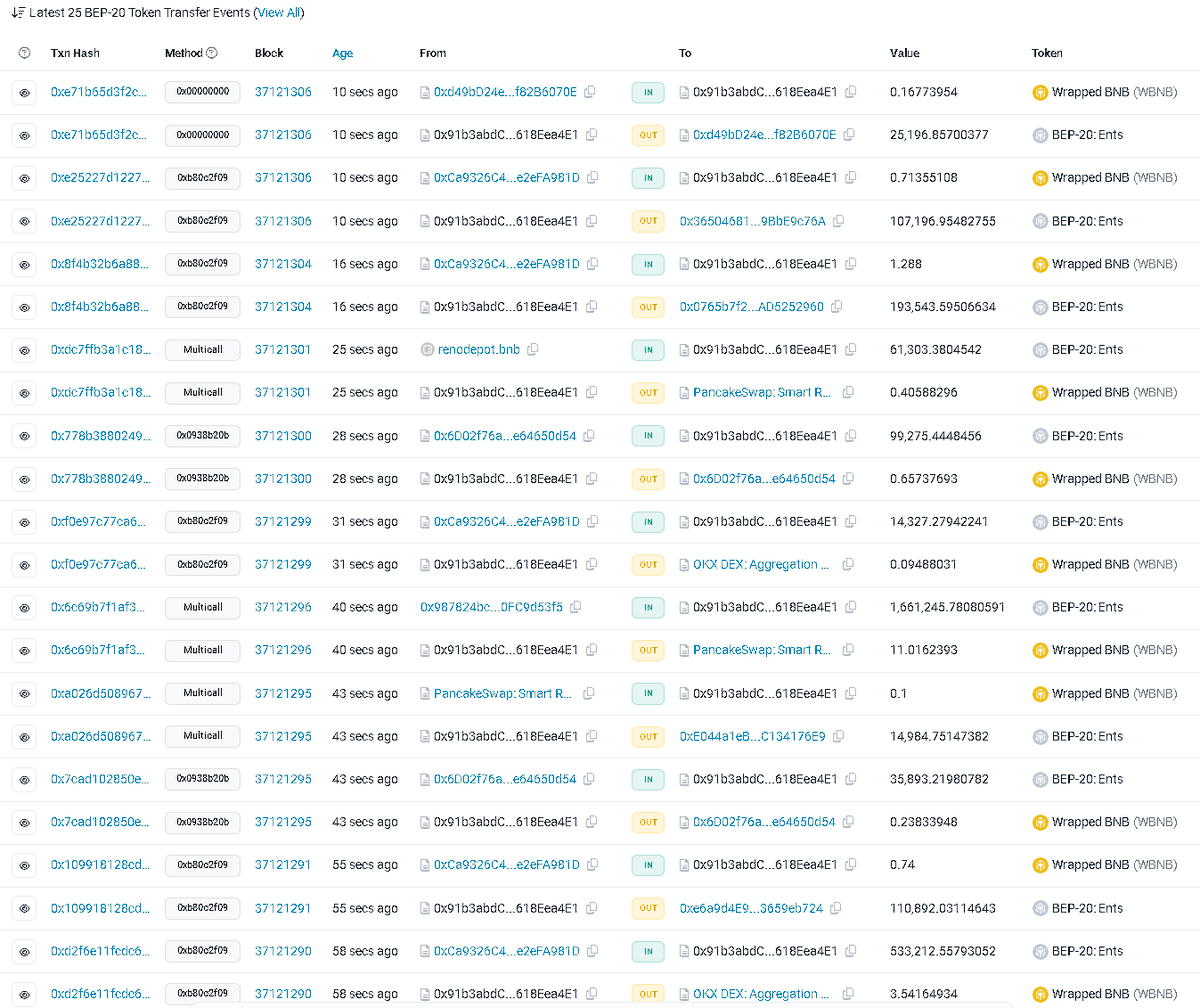
Task: Click the value 1,661,245.78080591
Action: [x=947, y=607]
